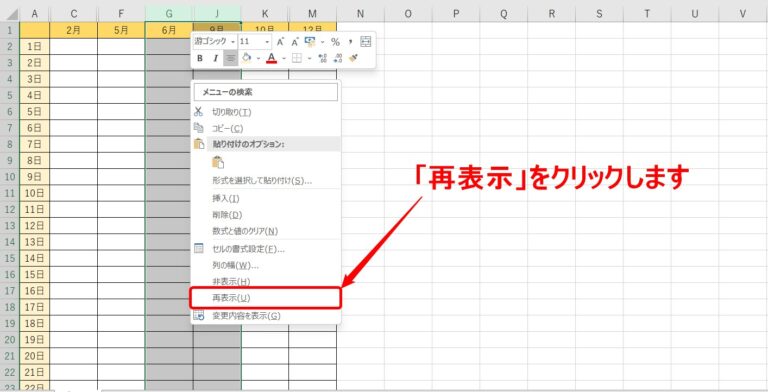Expand font color dropdown arrow

coord(284,58)
